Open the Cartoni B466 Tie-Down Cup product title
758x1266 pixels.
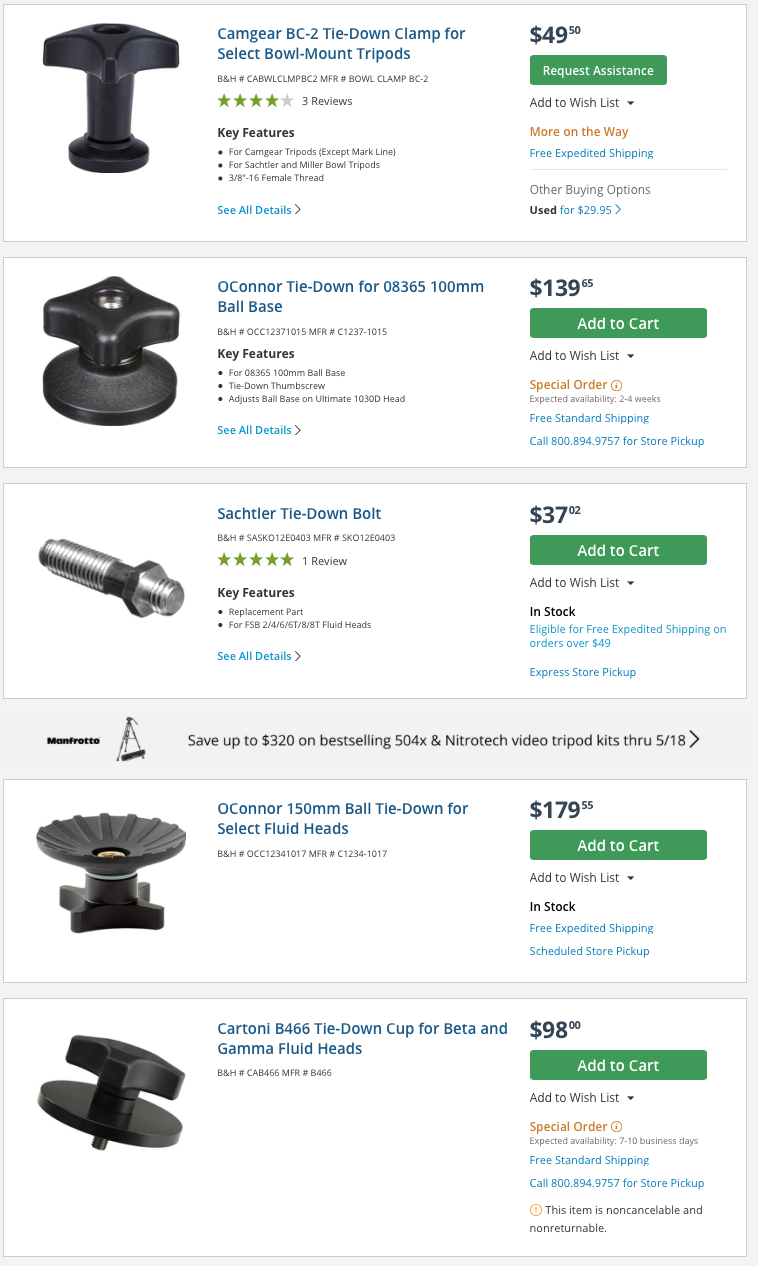point(362,1038)
